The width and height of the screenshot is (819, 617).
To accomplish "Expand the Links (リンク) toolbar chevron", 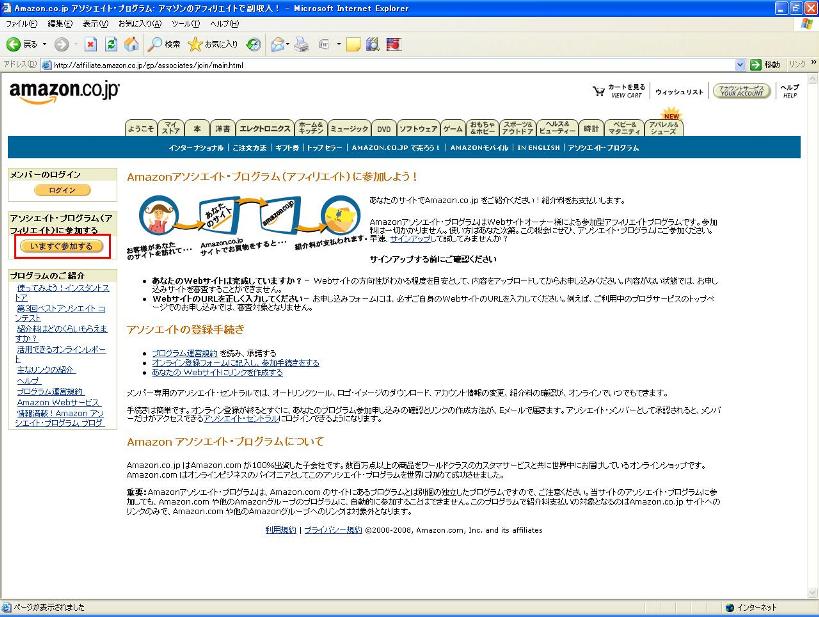I will (x=813, y=63).
